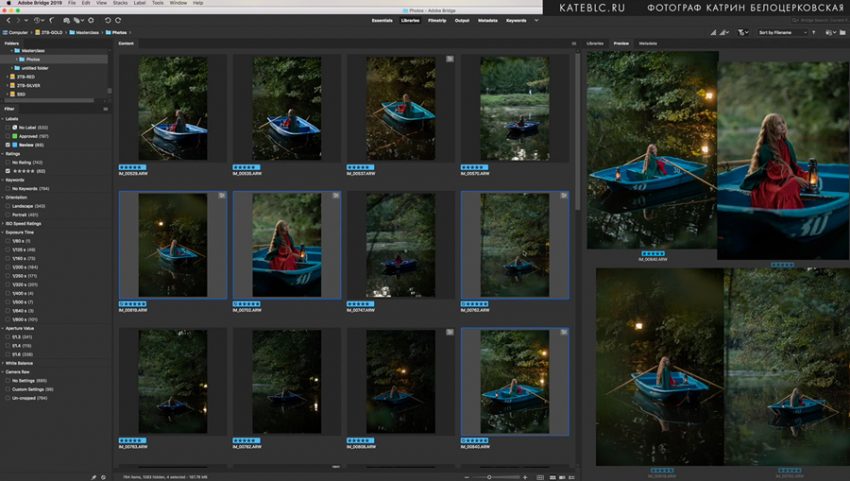Screen dimensions: 850x481
Task: Toggle ascending sort order arrow
Action: (814, 33)
